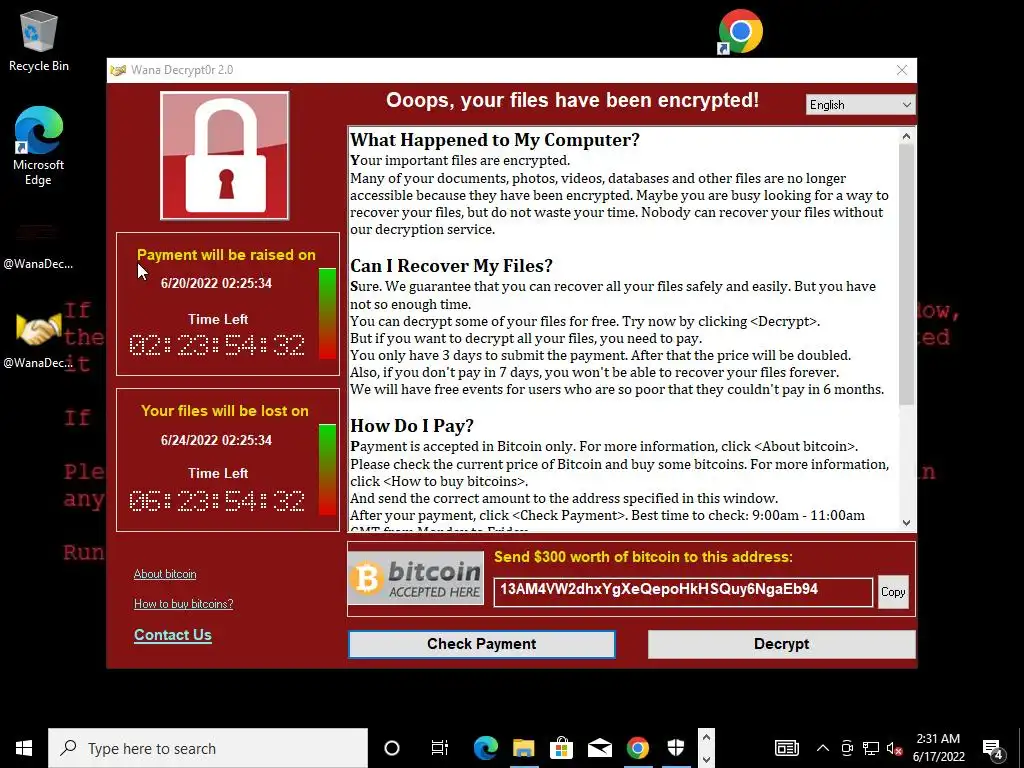
Task: Open File Explorer from the taskbar
Action: click(x=524, y=748)
